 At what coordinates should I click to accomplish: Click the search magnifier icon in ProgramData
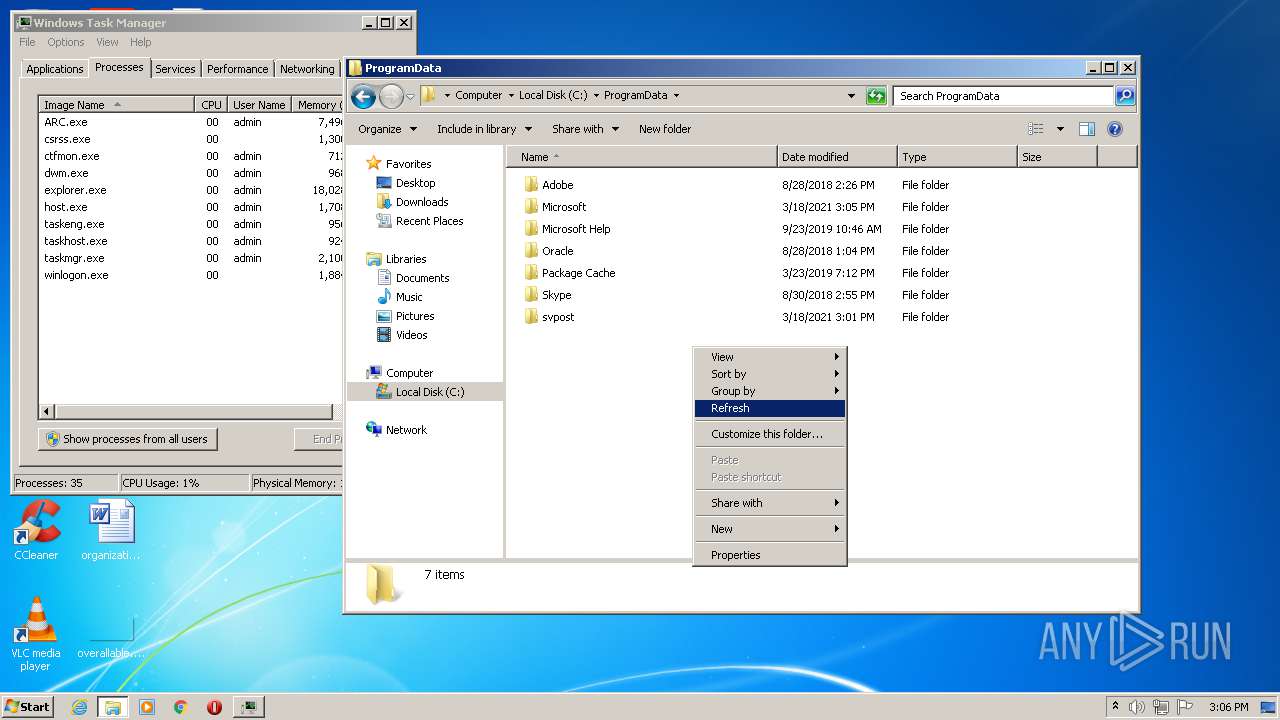coord(1125,96)
